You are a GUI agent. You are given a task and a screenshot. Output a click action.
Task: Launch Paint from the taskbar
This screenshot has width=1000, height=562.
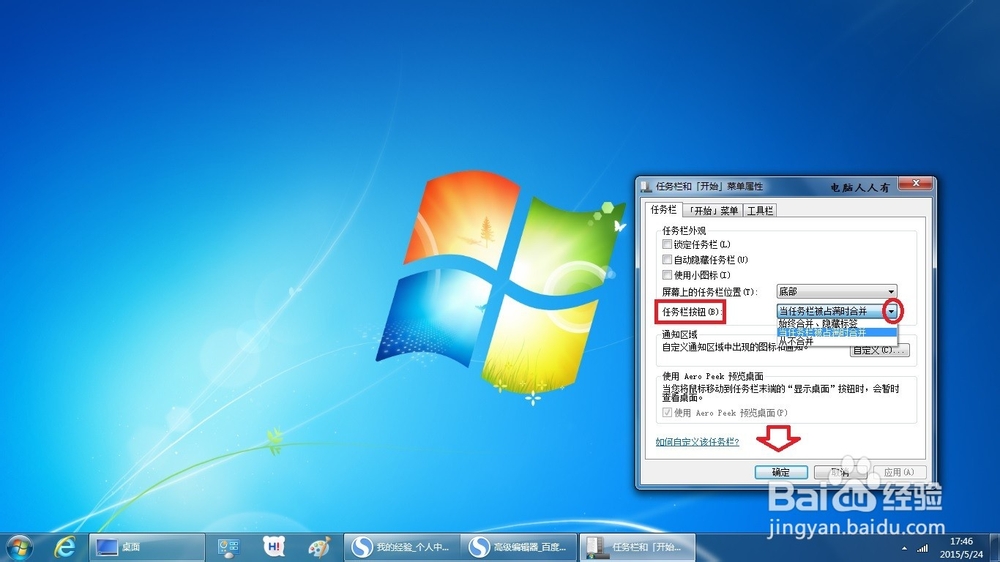[319, 547]
